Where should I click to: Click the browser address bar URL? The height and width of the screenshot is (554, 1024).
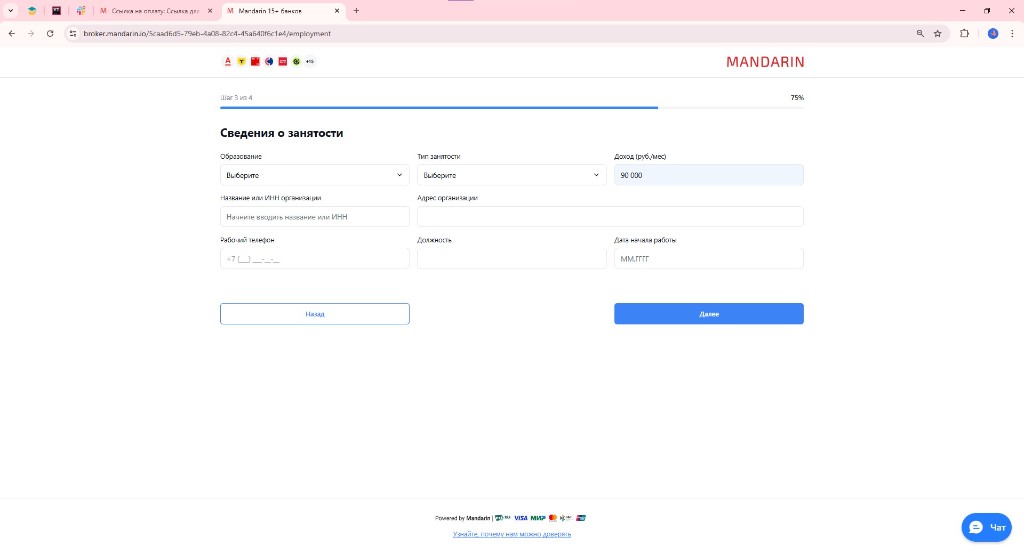click(x=207, y=33)
